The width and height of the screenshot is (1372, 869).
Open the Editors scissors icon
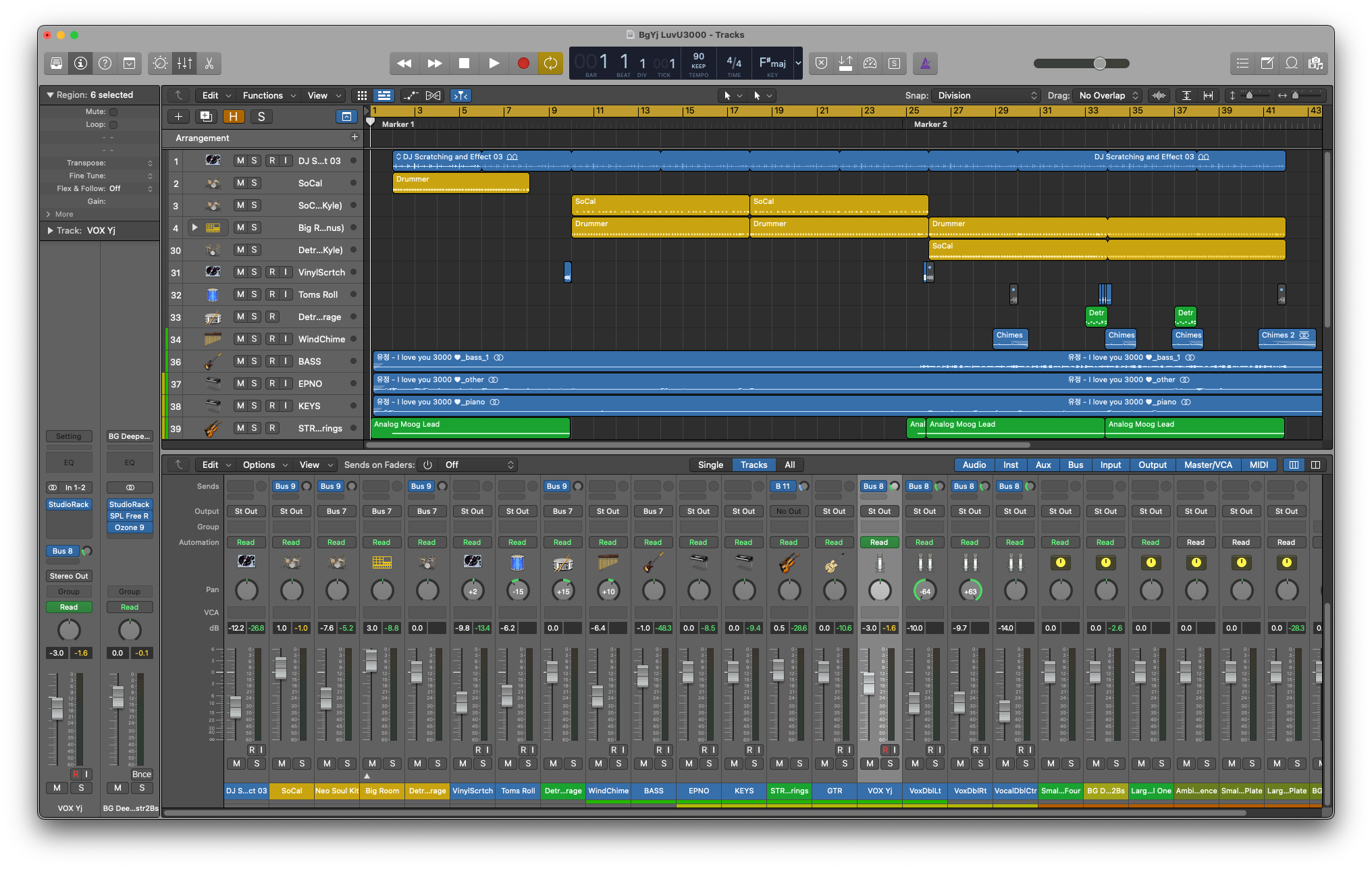[209, 63]
